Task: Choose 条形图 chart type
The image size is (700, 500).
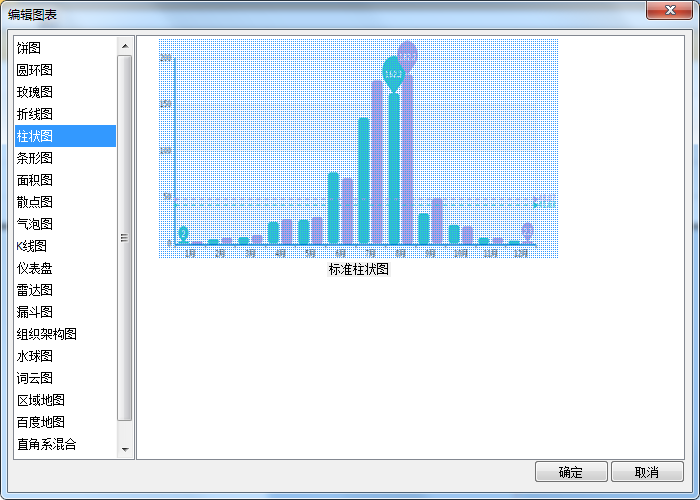Action: [36, 158]
